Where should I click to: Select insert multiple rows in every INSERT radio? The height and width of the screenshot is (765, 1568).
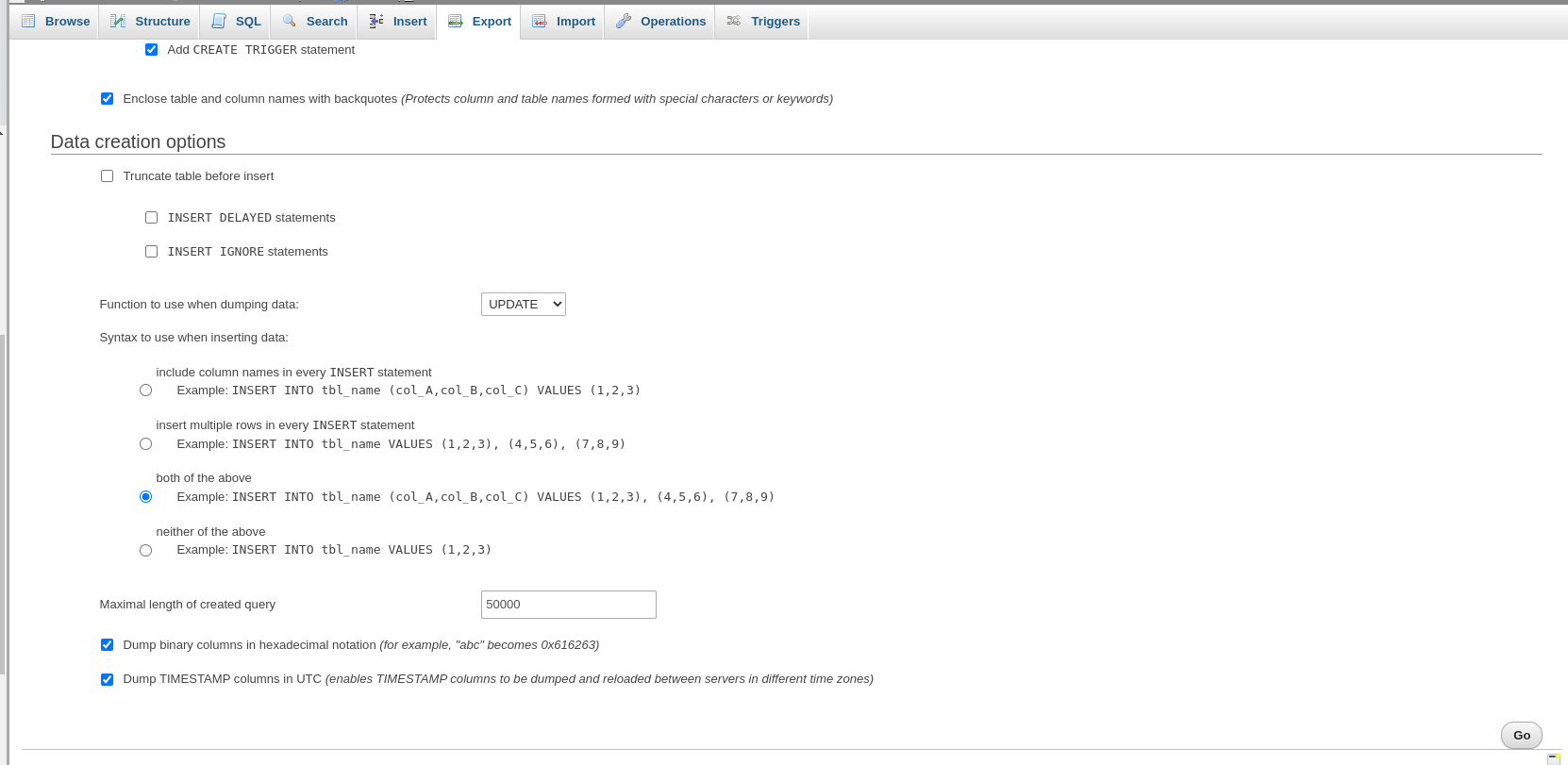(145, 444)
